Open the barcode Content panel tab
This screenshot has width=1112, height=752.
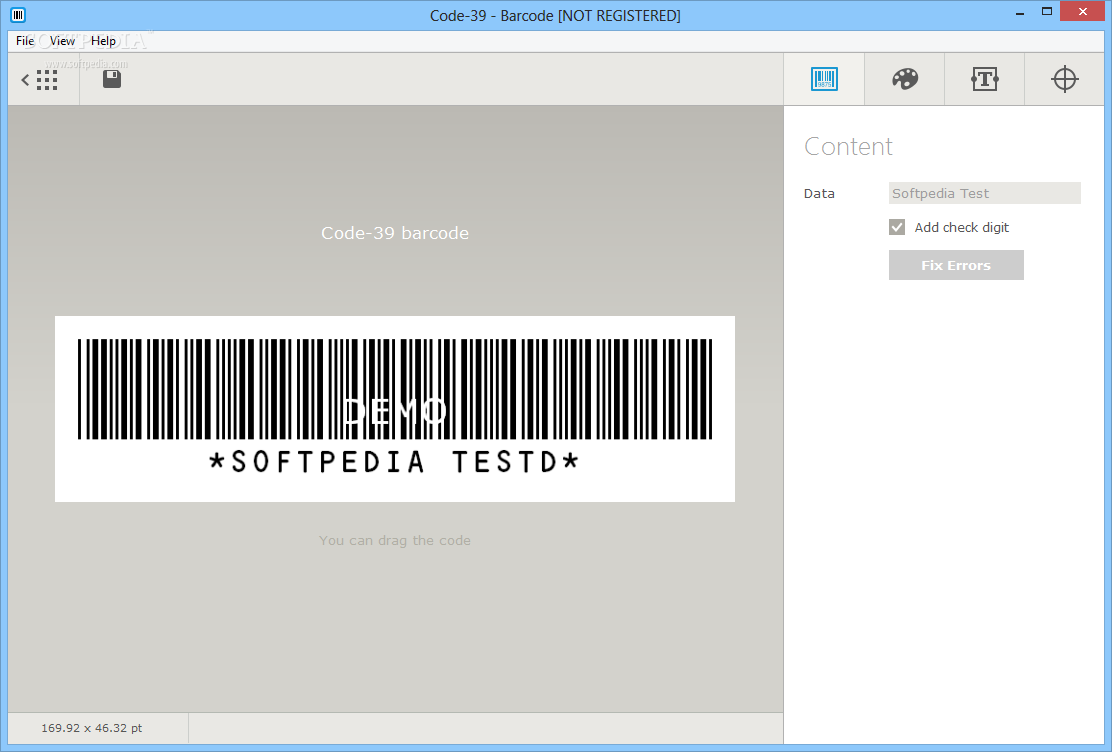[x=824, y=79]
